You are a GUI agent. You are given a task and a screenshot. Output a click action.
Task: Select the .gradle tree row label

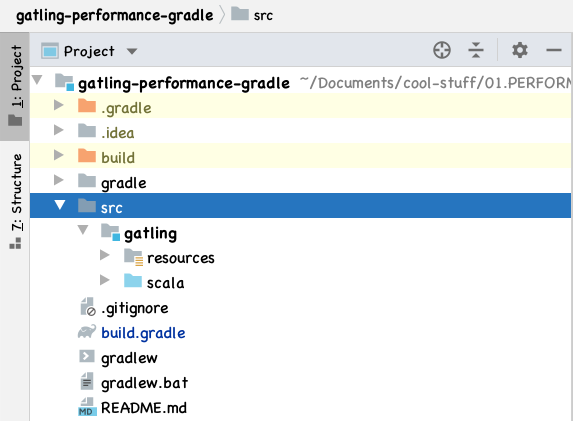click(x=126, y=108)
